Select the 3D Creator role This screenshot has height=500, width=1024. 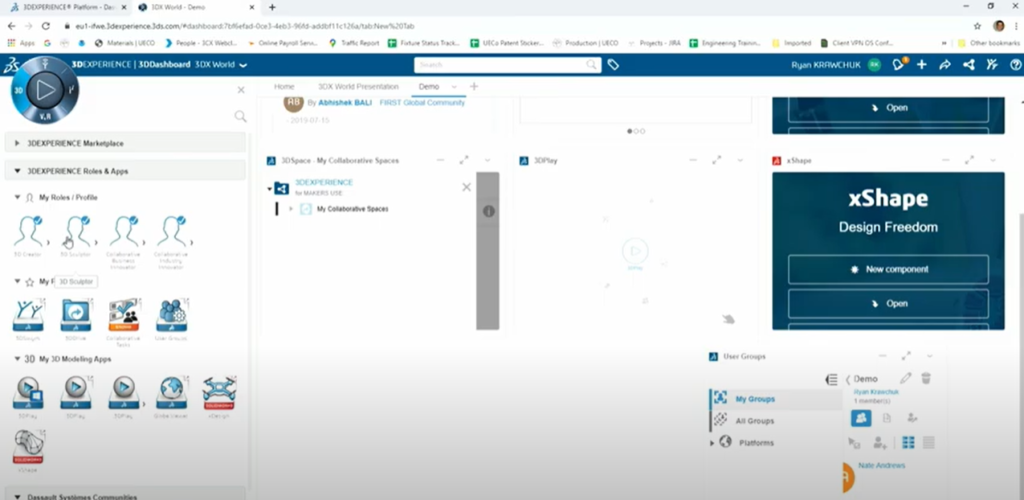pyautogui.click(x=29, y=232)
